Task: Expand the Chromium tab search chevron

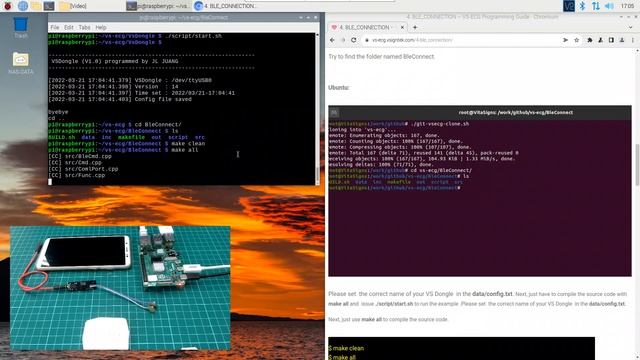Action: pyautogui.click(x=631, y=27)
